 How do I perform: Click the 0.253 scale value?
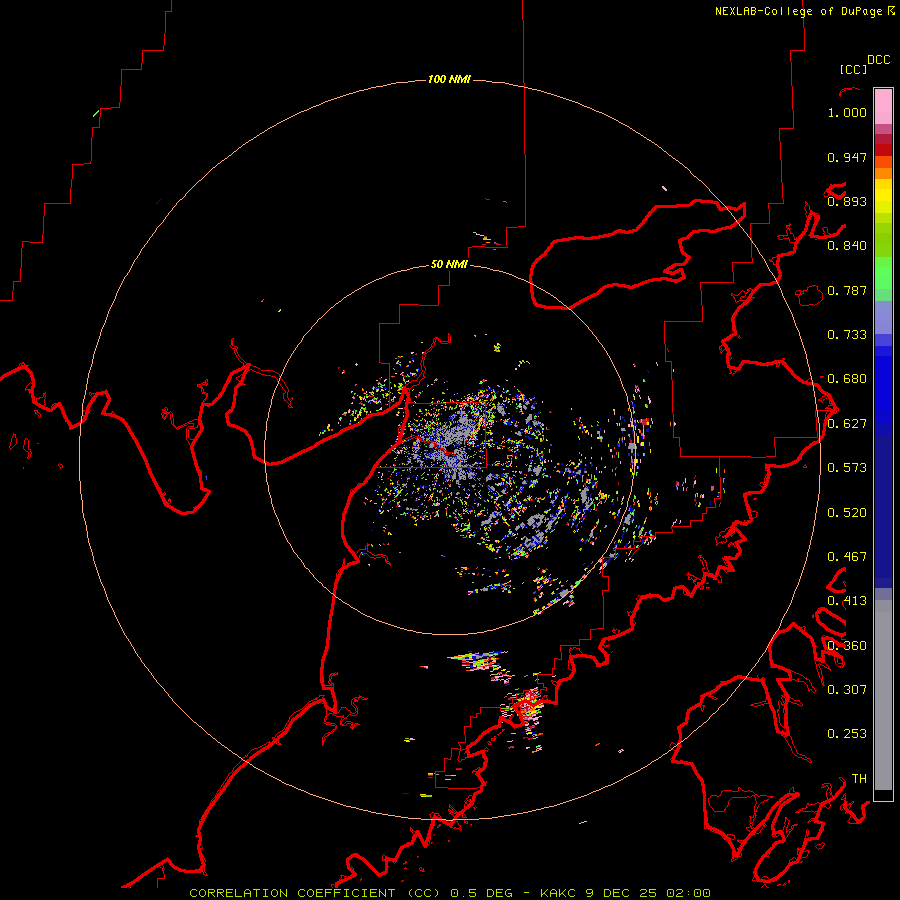(847, 734)
